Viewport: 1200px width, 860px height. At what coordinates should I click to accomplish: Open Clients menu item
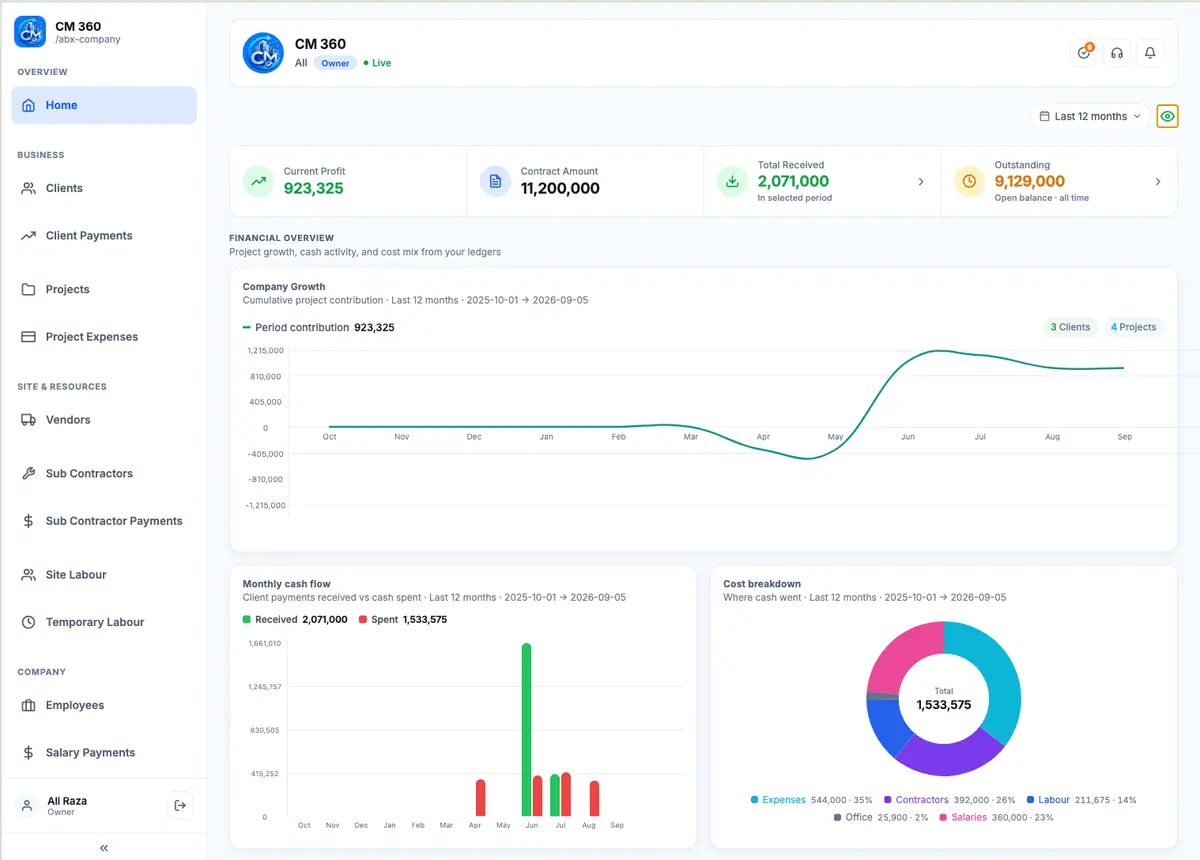(104, 188)
